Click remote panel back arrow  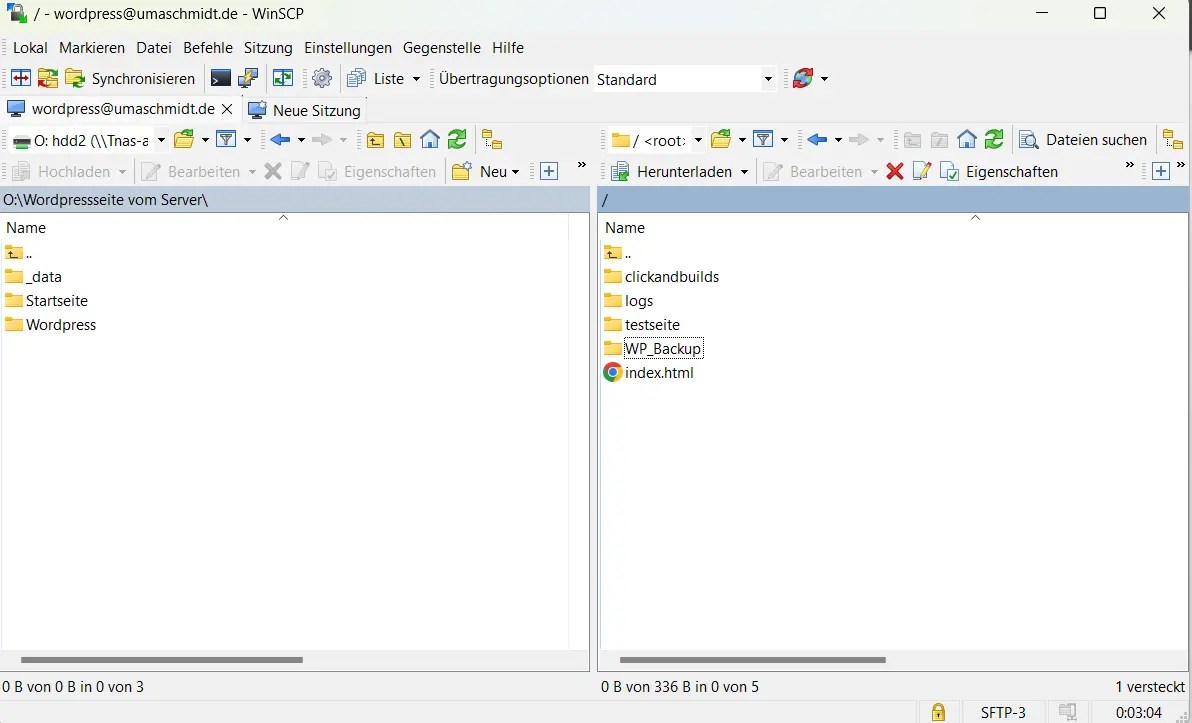(817, 140)
